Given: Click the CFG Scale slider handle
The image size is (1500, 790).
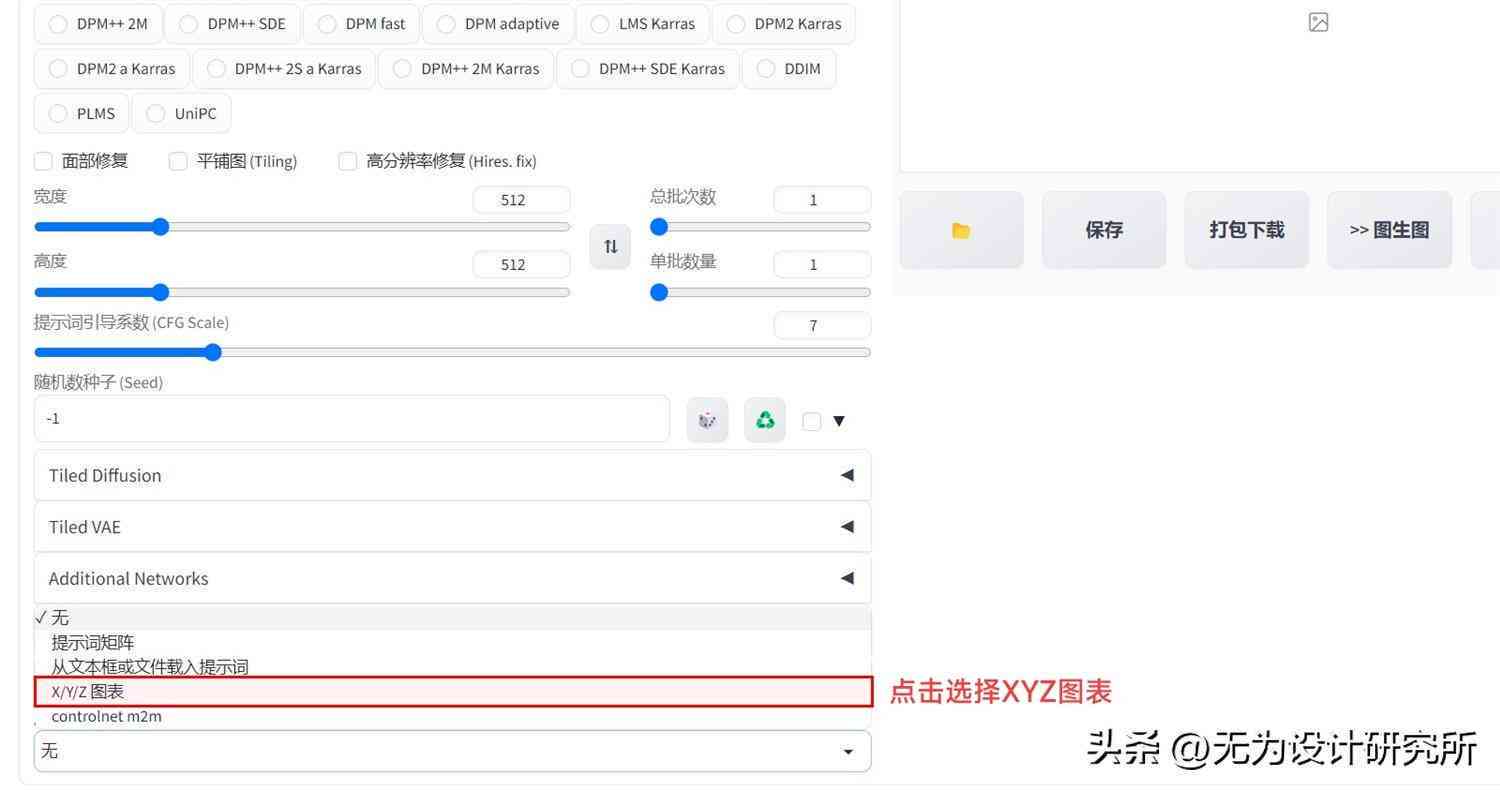Looking at the screenshot, I should [212, 352].
